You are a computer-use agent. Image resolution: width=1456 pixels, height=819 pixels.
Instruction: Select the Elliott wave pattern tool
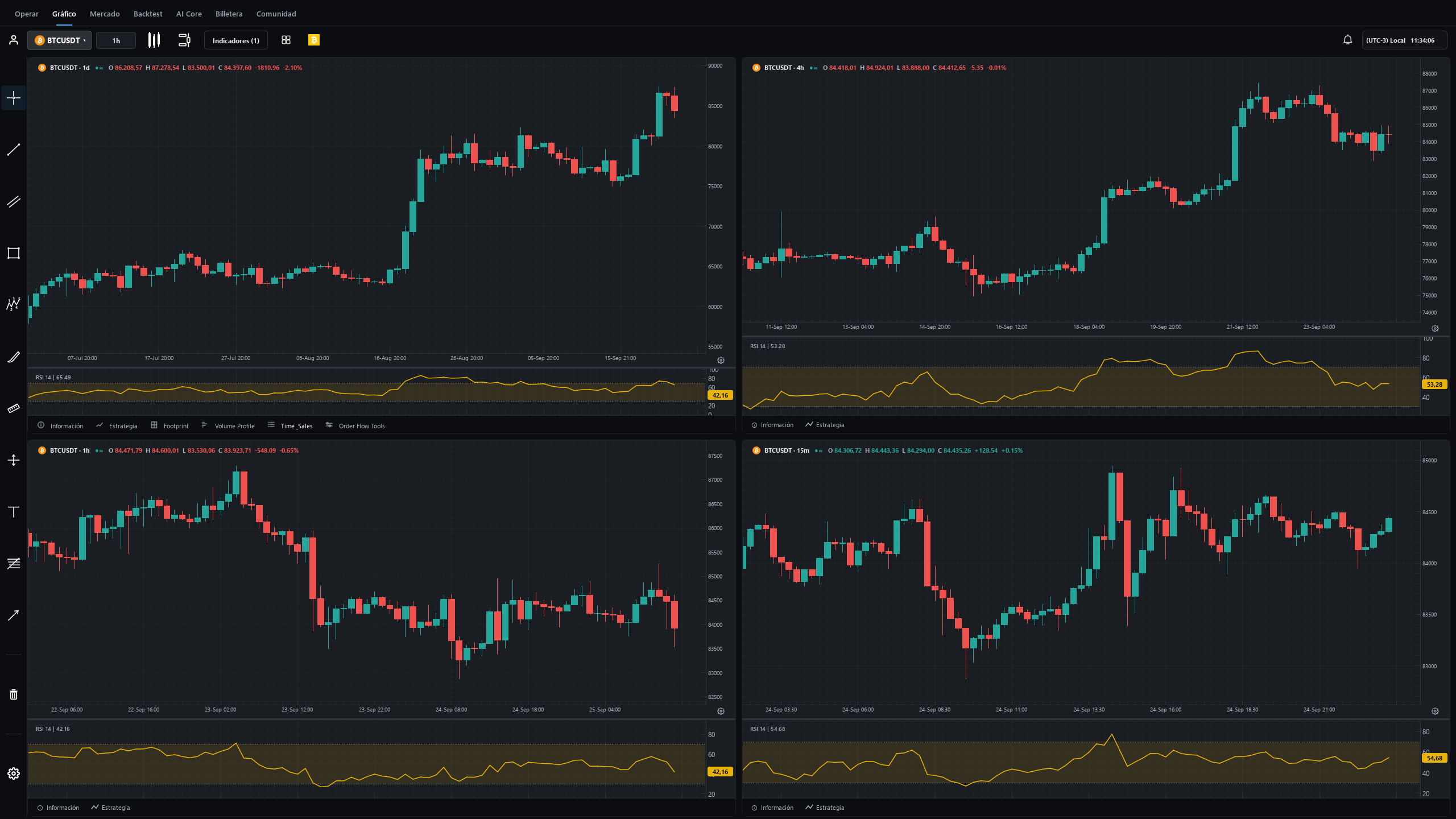pyautogui.click(x=14, y=304)
